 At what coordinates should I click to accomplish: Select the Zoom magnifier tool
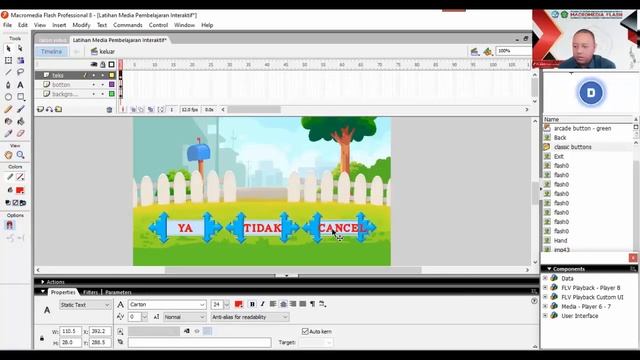click(x=20, y=155)
